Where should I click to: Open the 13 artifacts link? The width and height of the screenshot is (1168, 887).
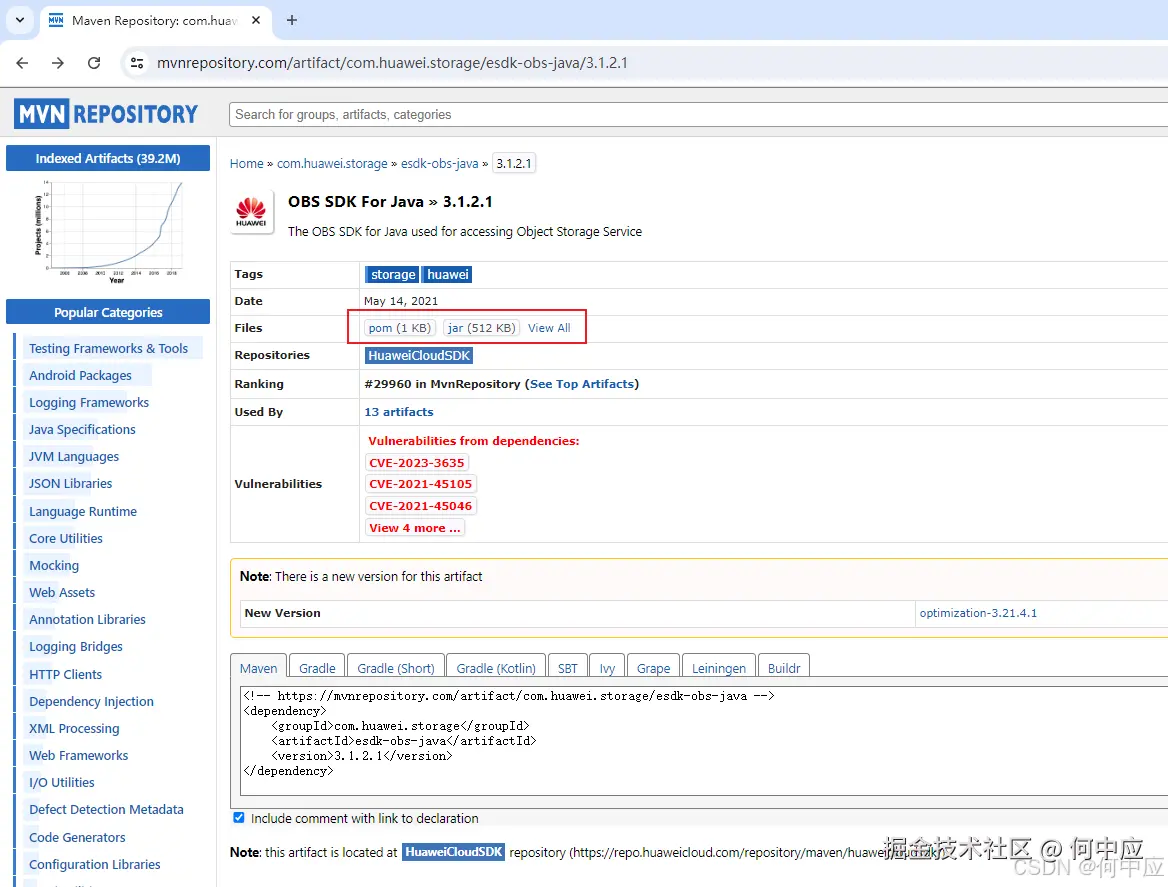point(399,412)
